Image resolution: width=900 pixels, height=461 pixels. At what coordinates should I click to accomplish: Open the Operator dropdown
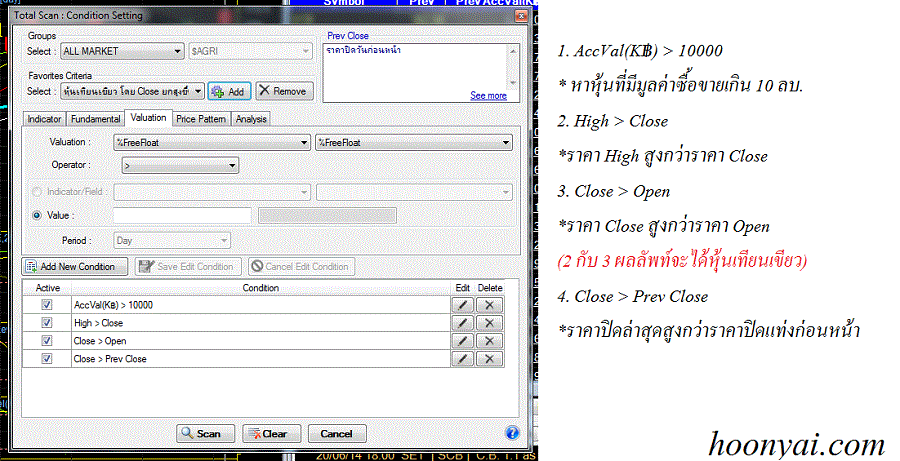(180, 165)
